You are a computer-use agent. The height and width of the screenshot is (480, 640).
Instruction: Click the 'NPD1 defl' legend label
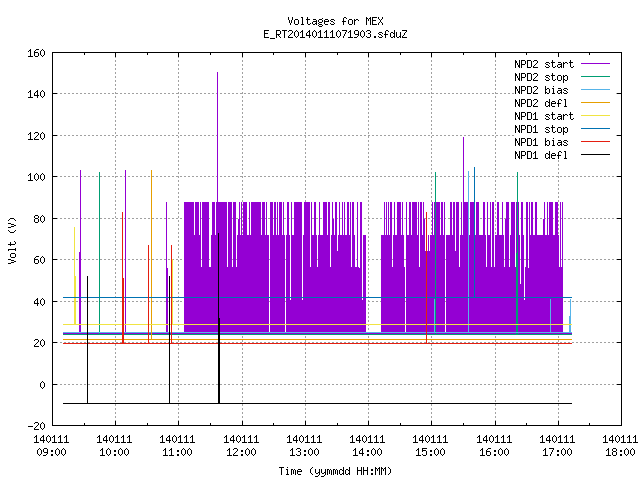tap(541, 156)
